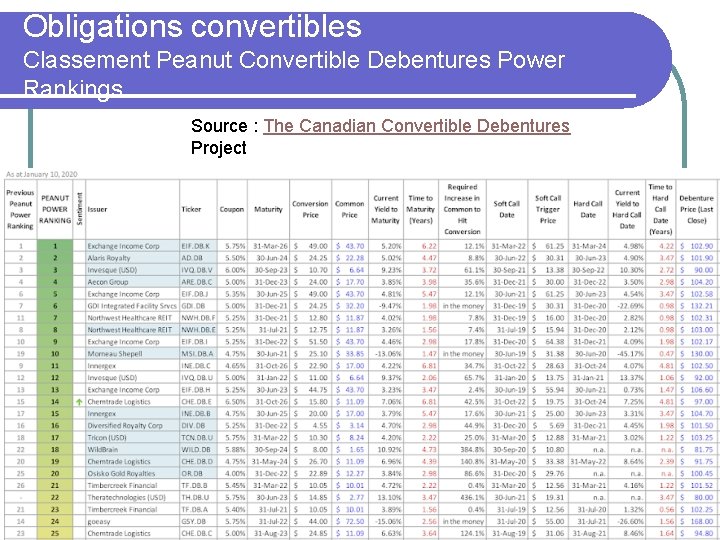This screenshot has height=540, width=720.
Task: Click the OR.DB ticker cell
Action: [x=198, y=473]
